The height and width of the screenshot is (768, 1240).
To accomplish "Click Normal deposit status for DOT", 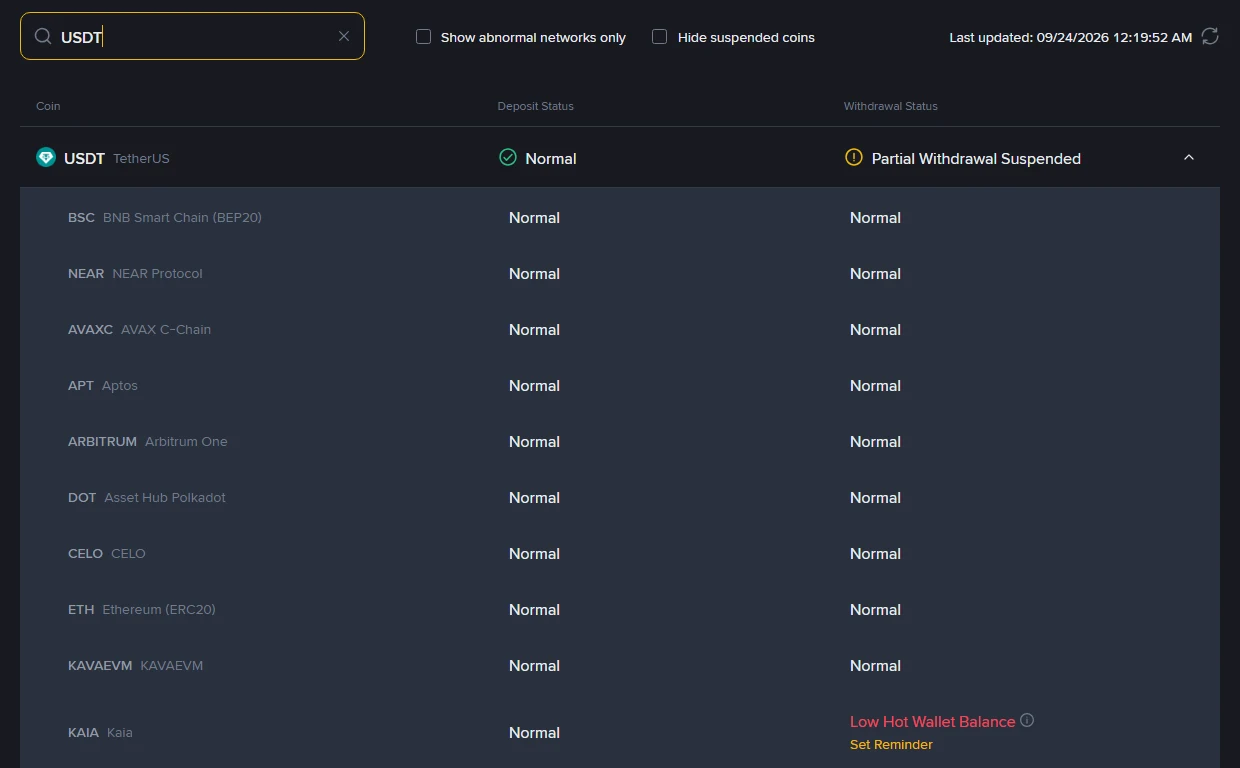I will pyautogui.click(x=534, y=497).
